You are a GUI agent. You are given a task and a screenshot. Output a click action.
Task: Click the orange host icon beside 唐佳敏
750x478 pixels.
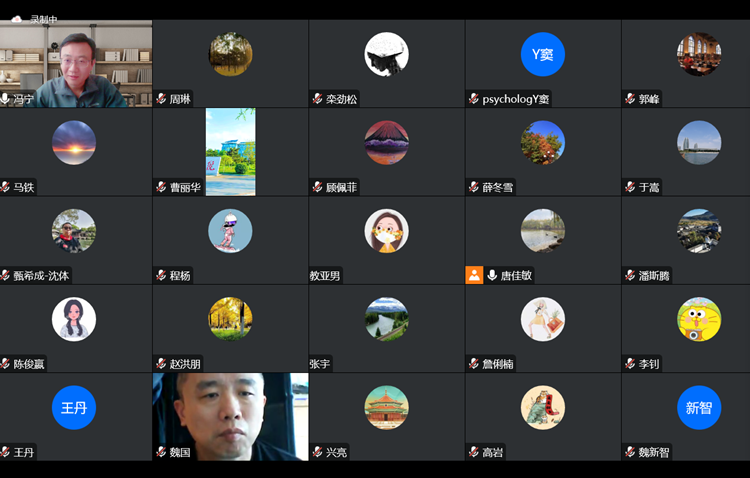click(x=474, y=275)
